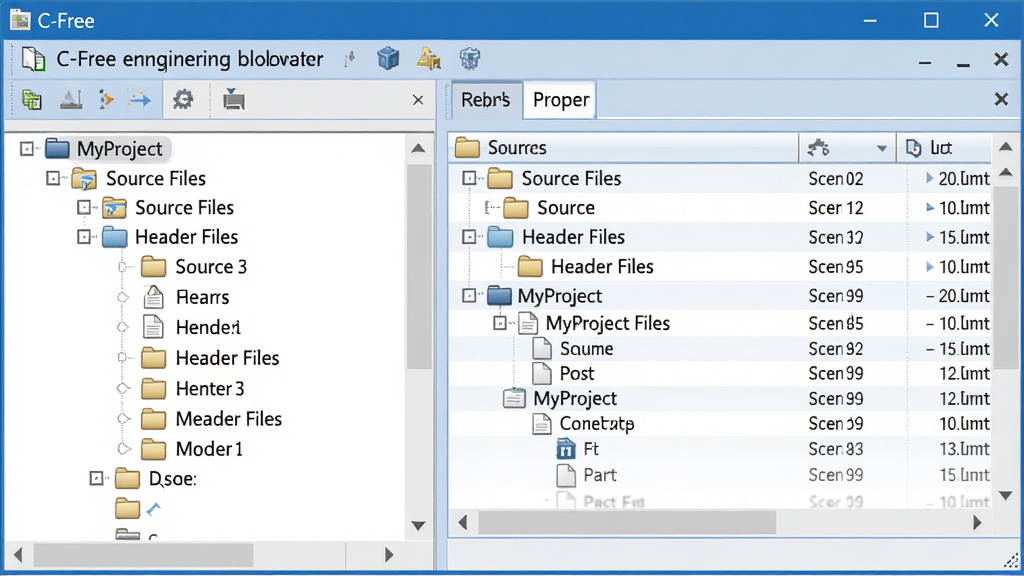1024x576 pixels.
Task: Click the pin icon in header toolbar
Action: [350, 59]
